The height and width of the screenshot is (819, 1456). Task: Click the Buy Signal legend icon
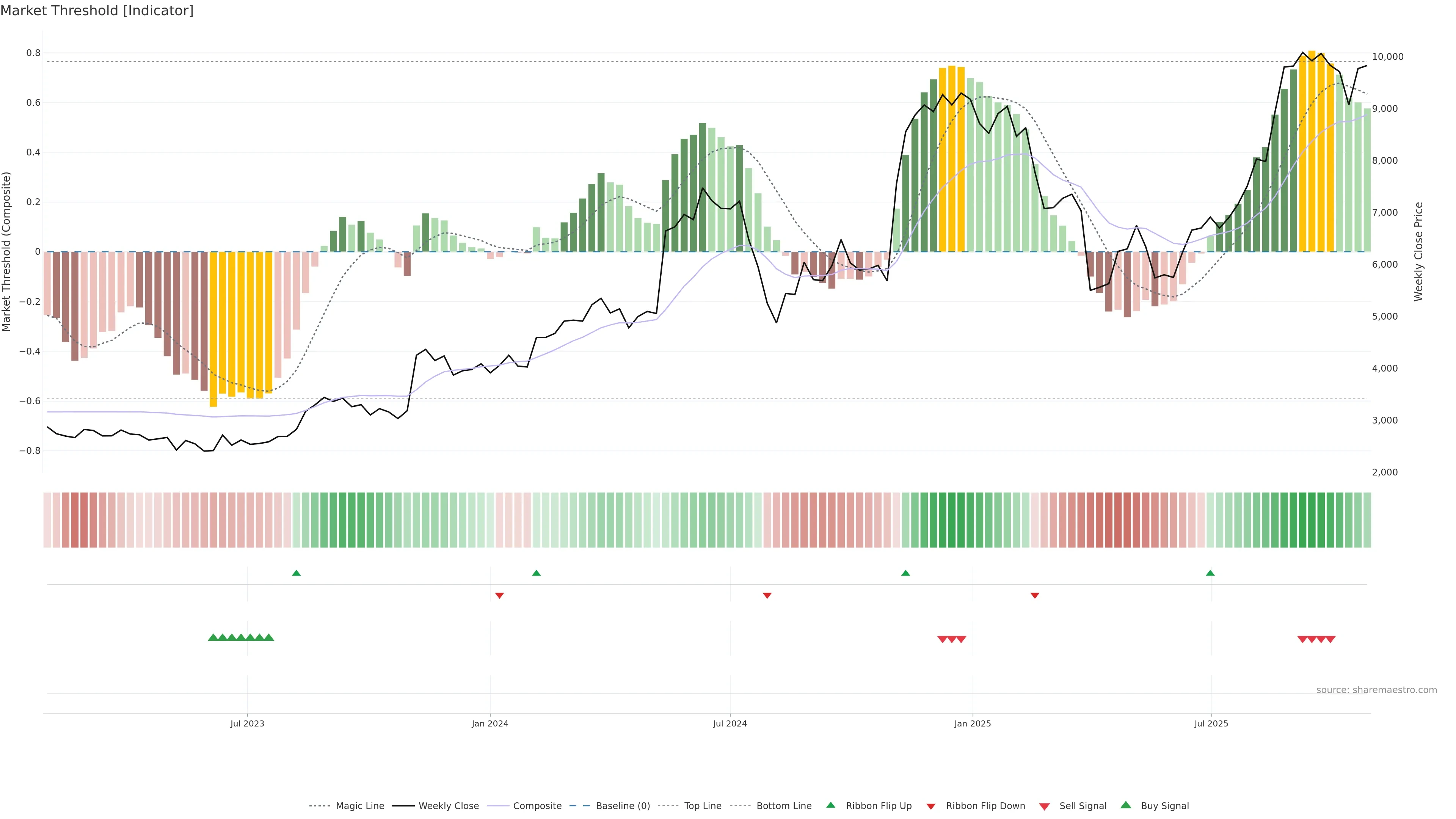(x=1126, y=805)
